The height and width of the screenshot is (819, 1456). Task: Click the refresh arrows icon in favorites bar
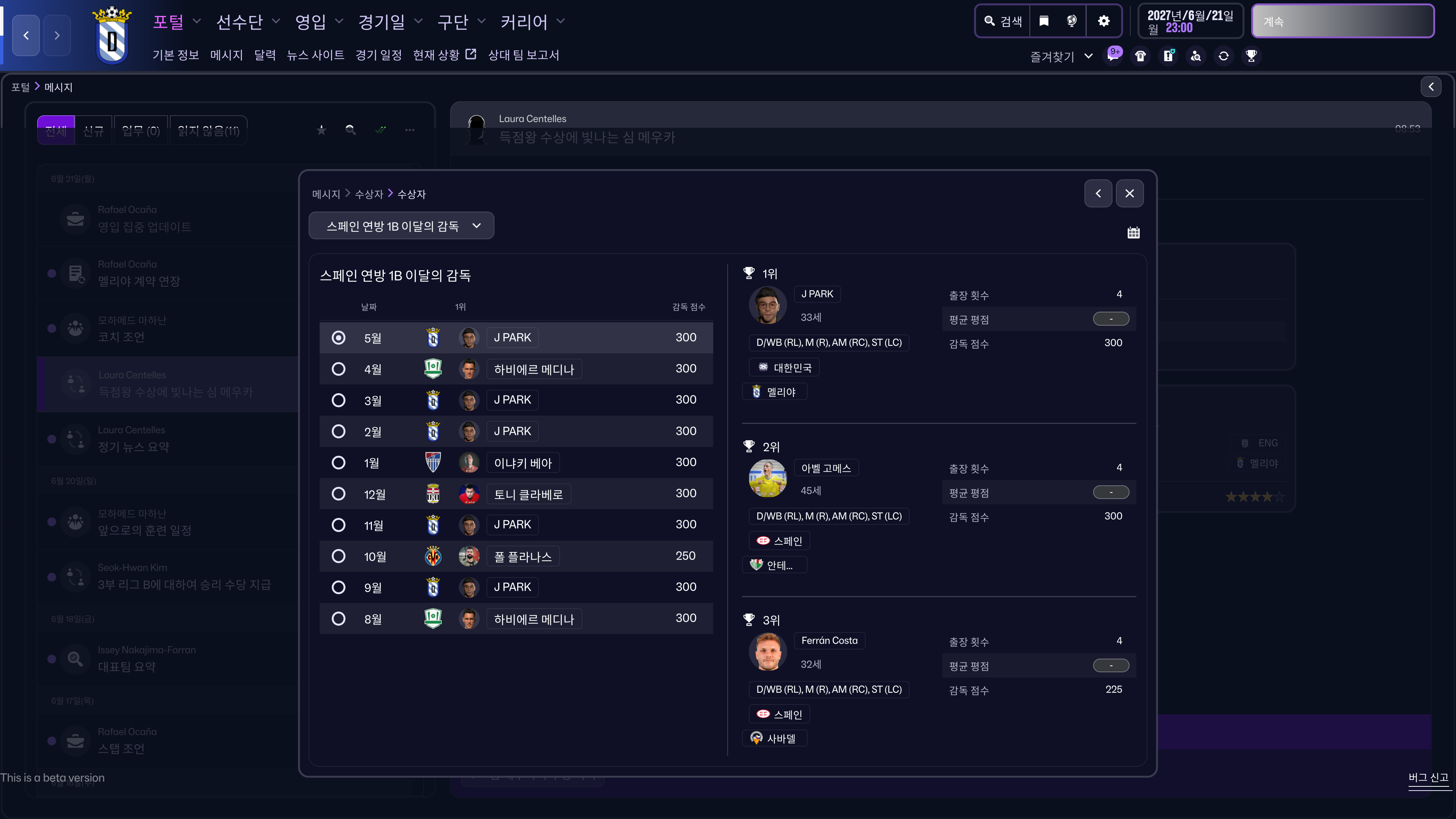click(x=1224, y=56)
